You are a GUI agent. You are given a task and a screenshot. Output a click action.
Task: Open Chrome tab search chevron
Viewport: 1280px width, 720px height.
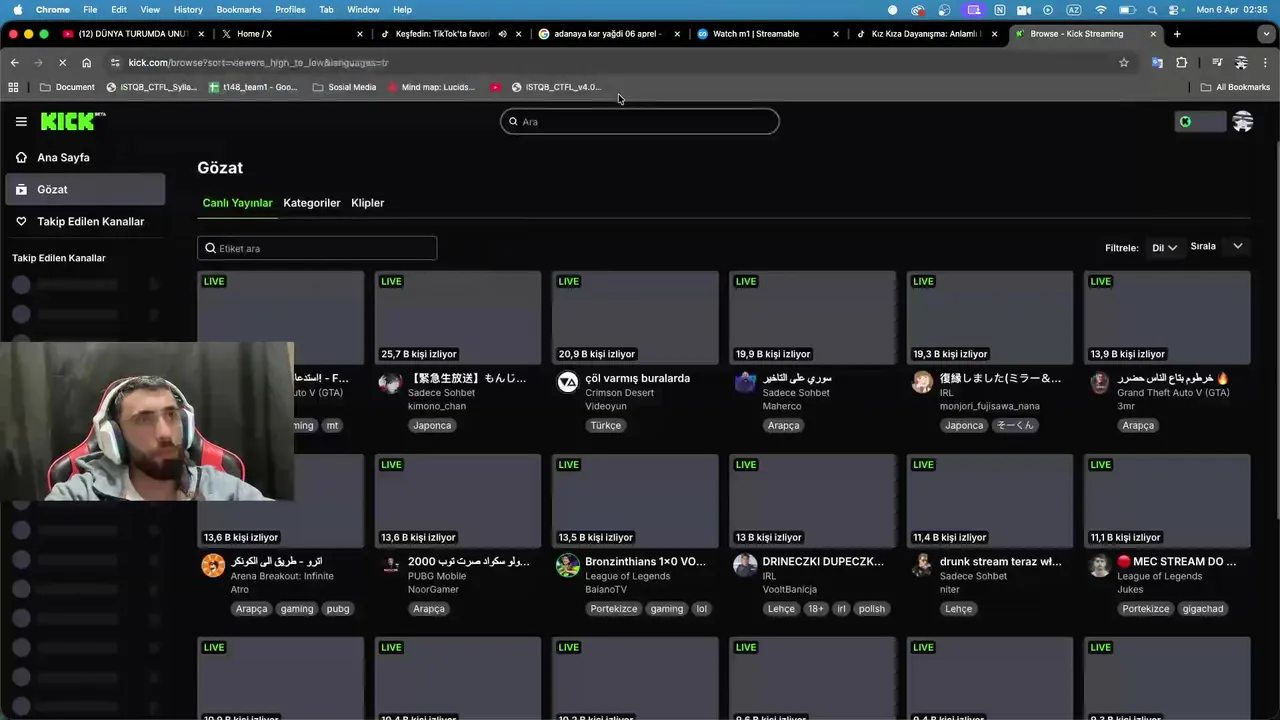coord(1266,34)
